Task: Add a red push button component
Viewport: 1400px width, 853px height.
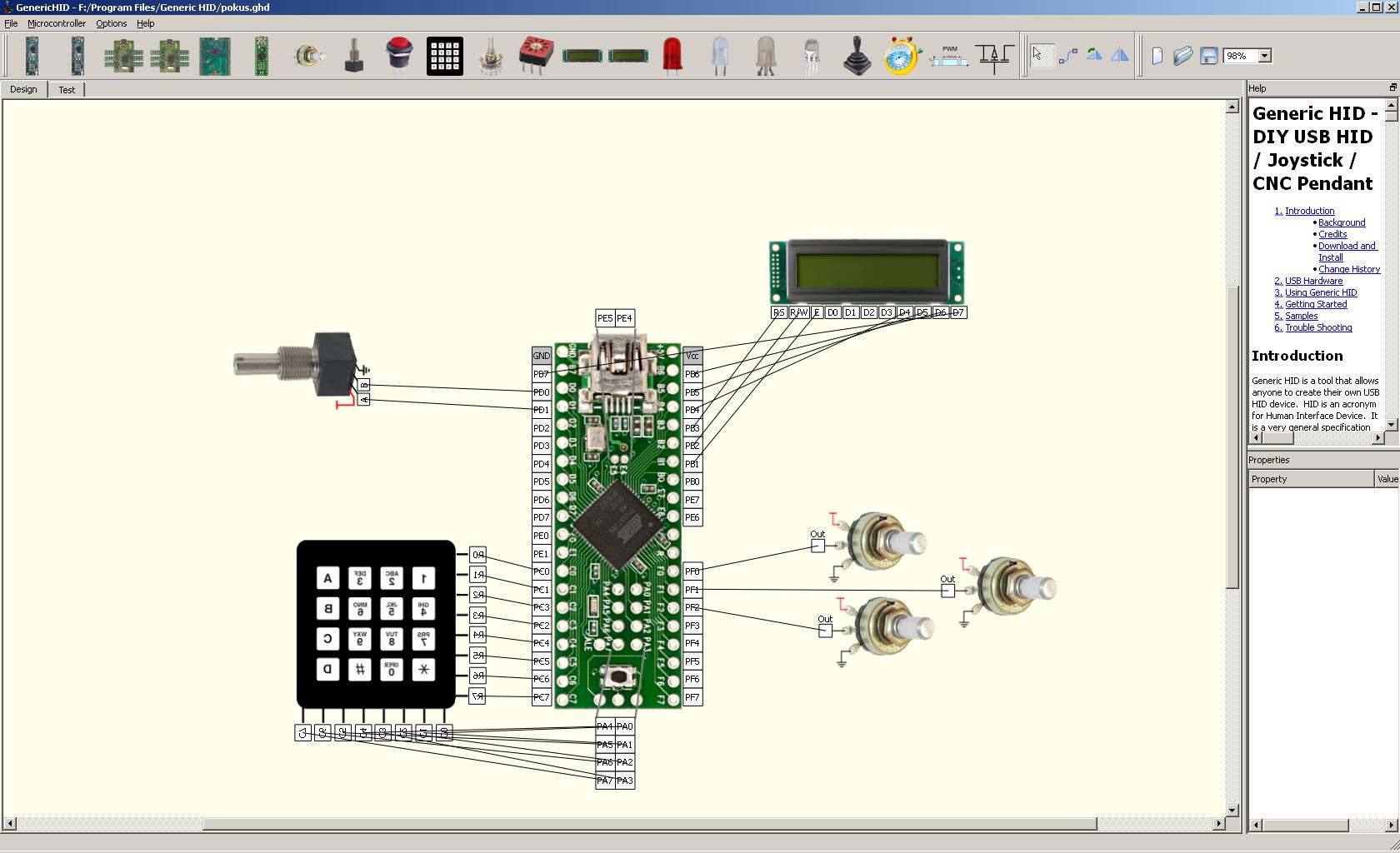Action: point(399,56)
